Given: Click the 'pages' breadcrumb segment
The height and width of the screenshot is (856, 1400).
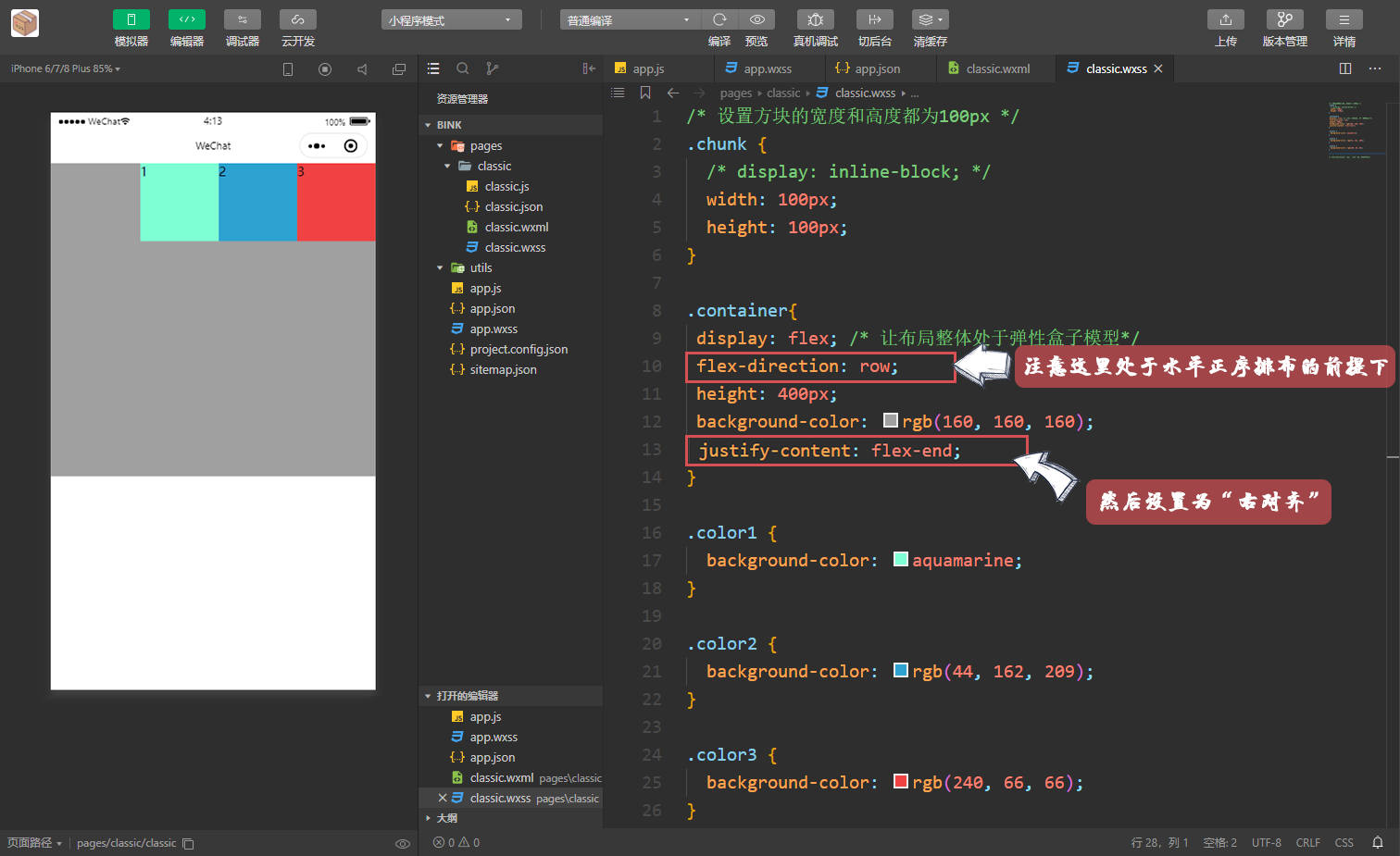Looking at the screenshot, I should (736, 93).
